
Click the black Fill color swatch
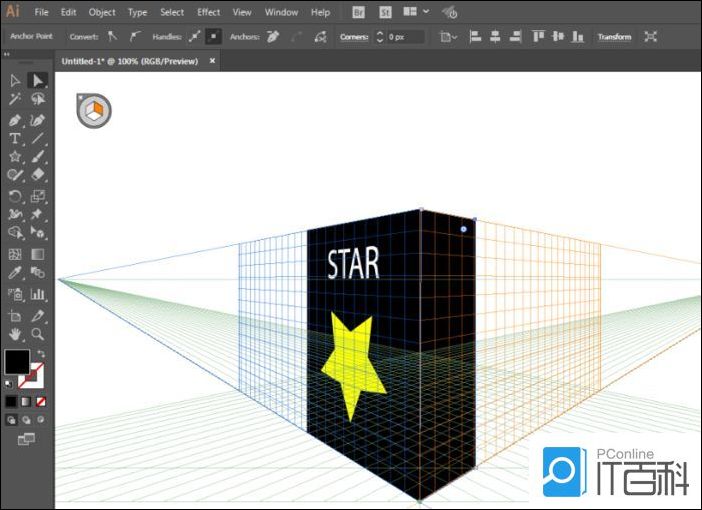tap(17, 361)
